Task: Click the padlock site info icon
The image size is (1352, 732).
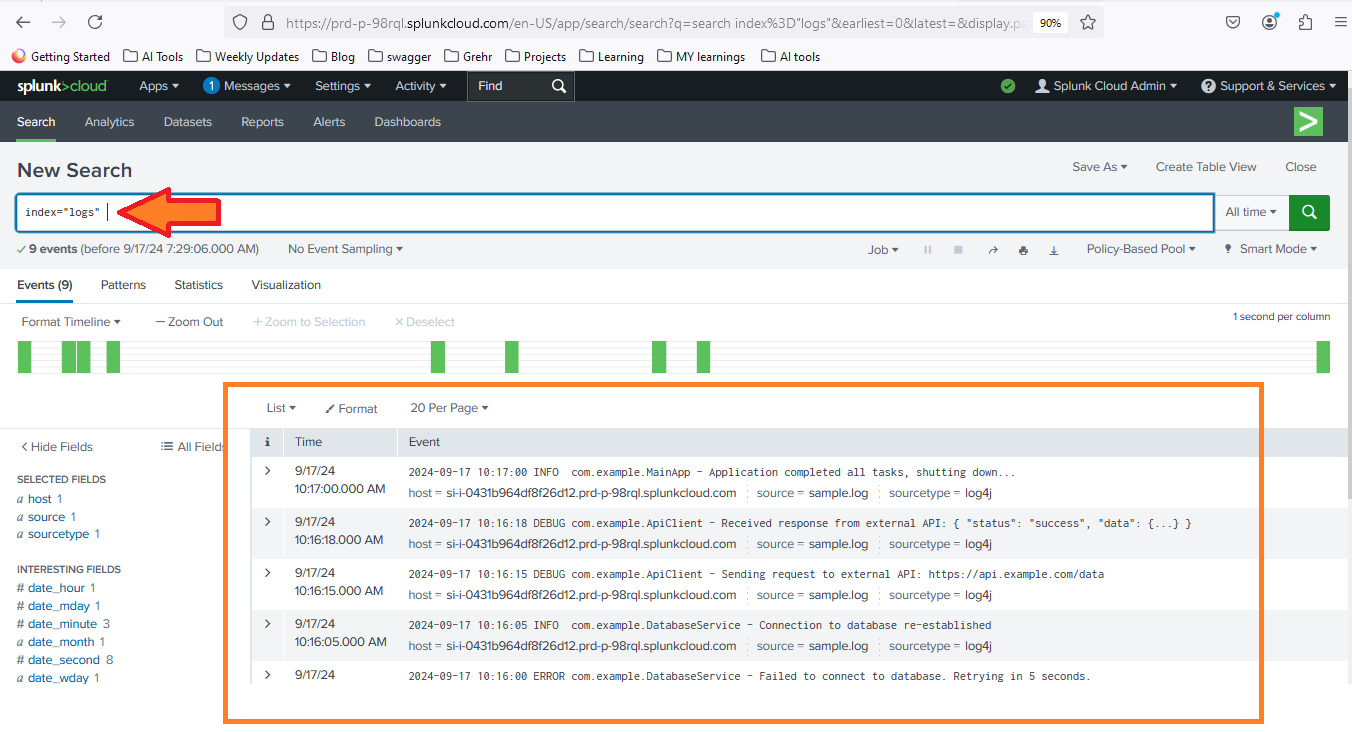Action: point(267,22)
